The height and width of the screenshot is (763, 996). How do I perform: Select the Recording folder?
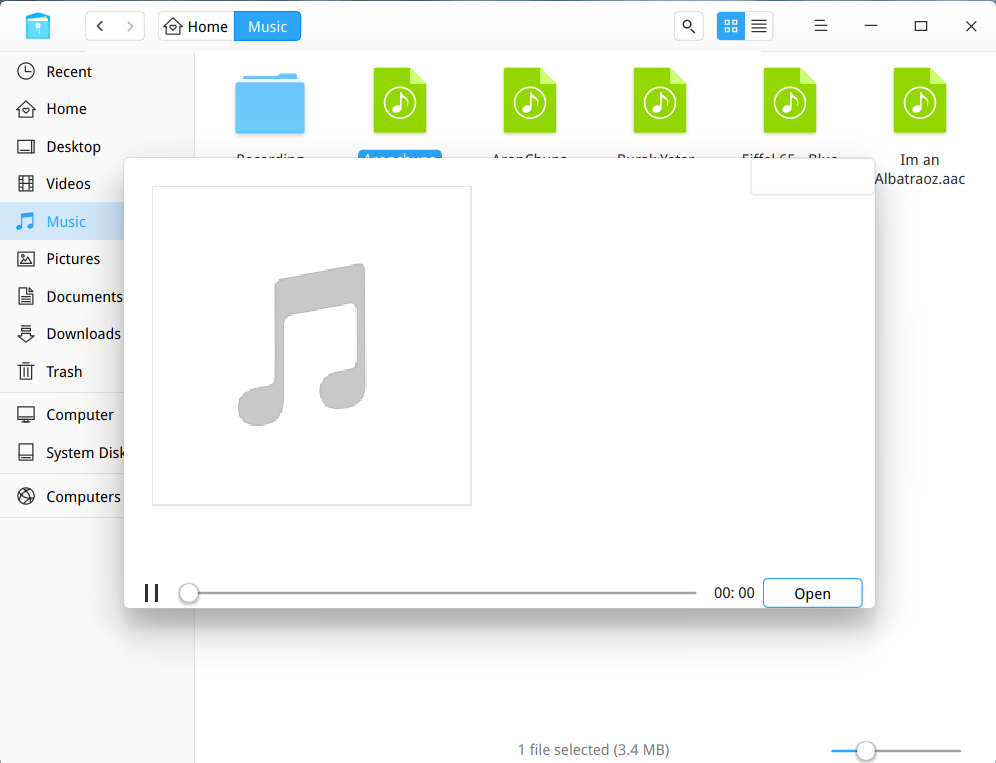tap(270, 103)
